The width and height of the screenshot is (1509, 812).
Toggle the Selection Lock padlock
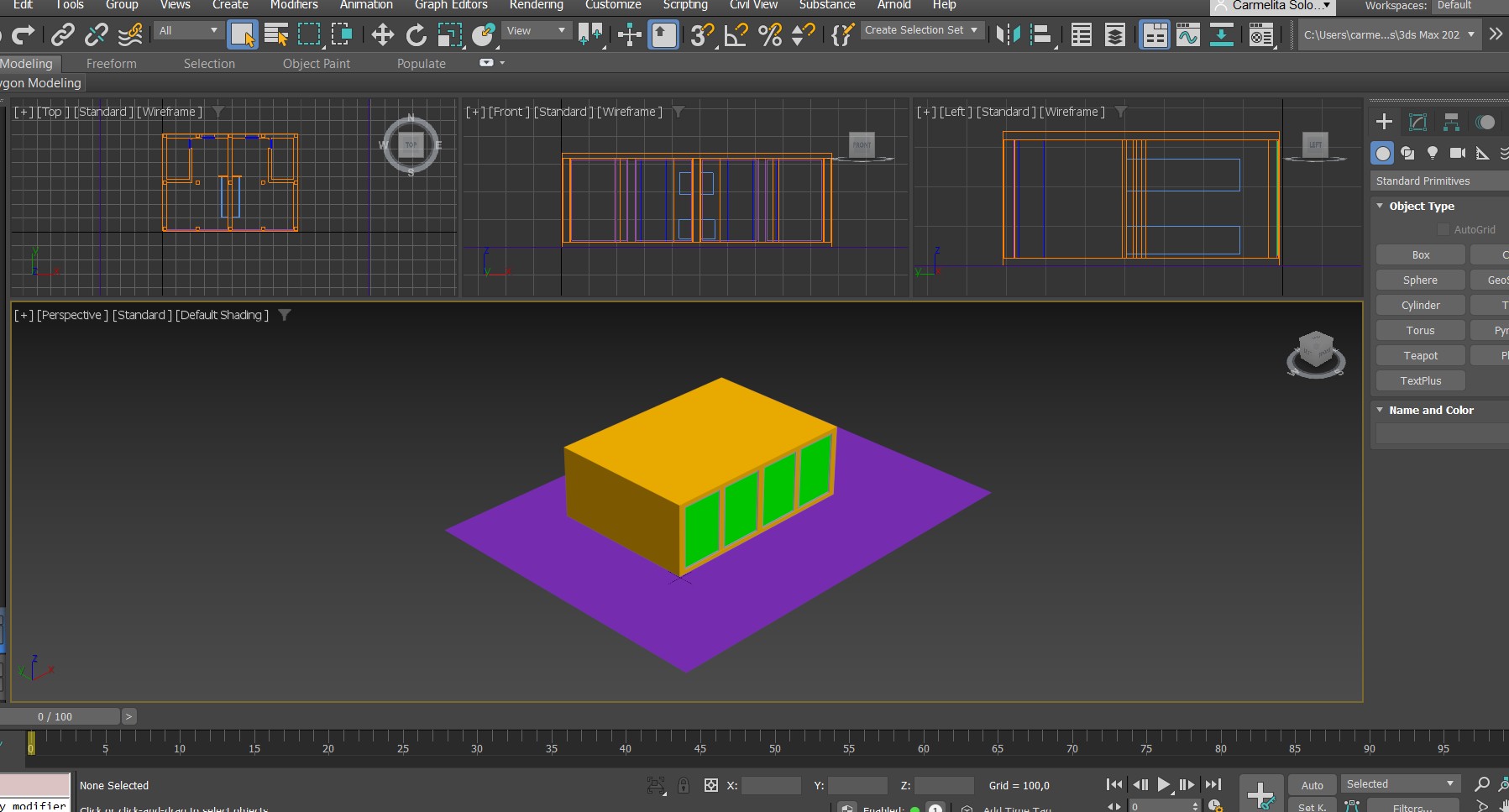click(x=684, y=785)
